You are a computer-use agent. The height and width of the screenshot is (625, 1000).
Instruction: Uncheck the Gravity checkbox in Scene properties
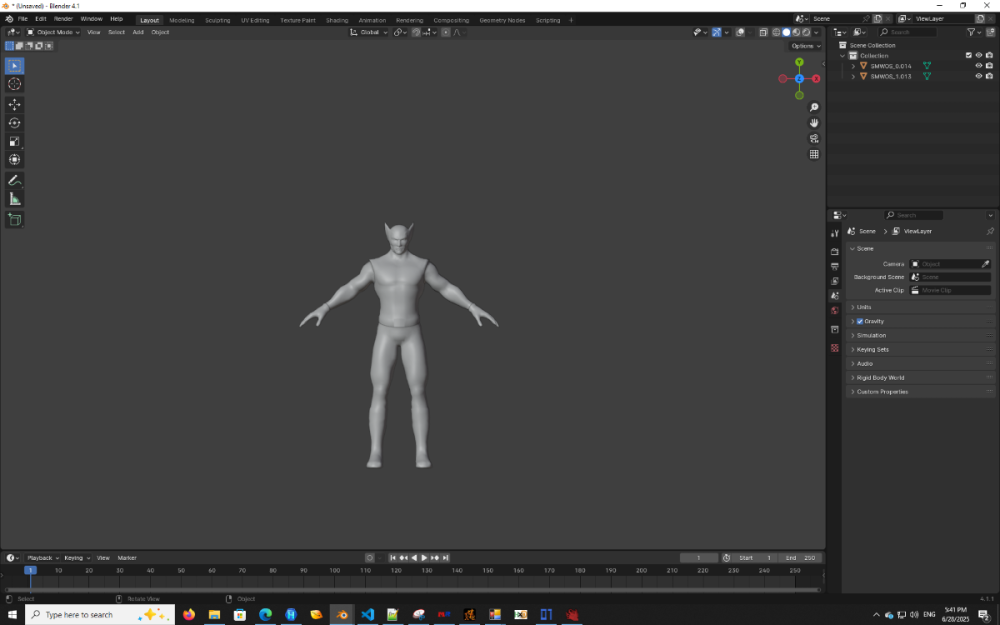(x=860, y=321)
